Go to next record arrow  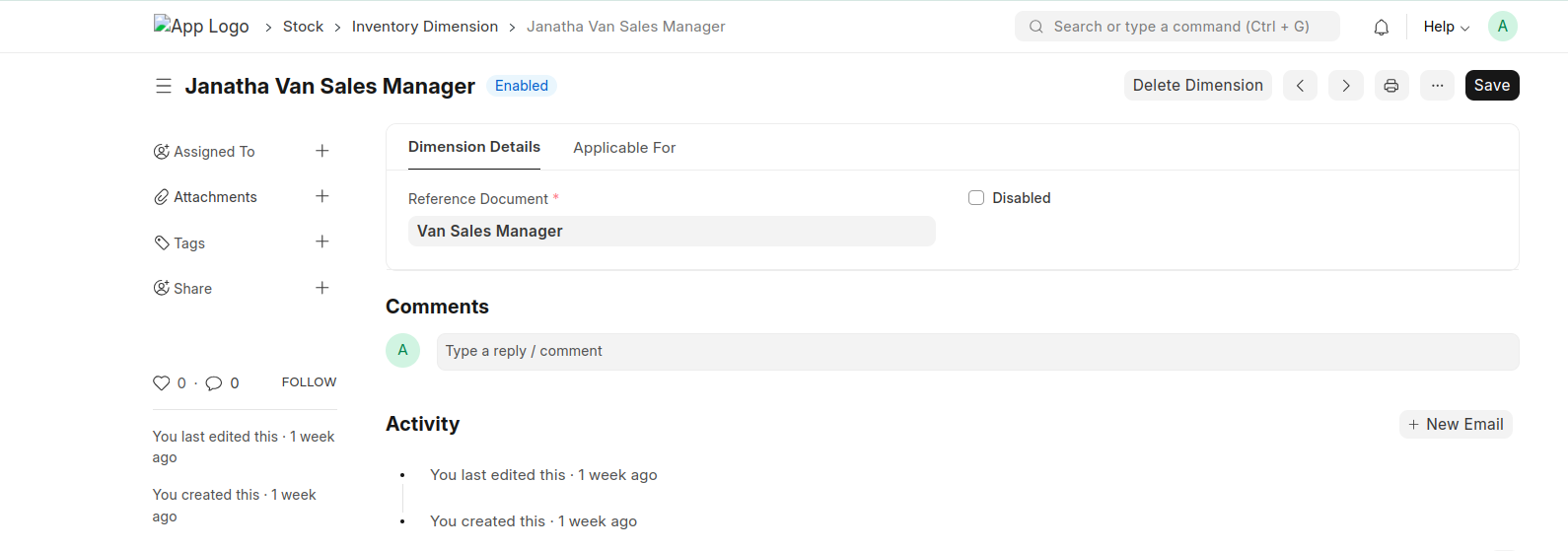(1345, 86)
